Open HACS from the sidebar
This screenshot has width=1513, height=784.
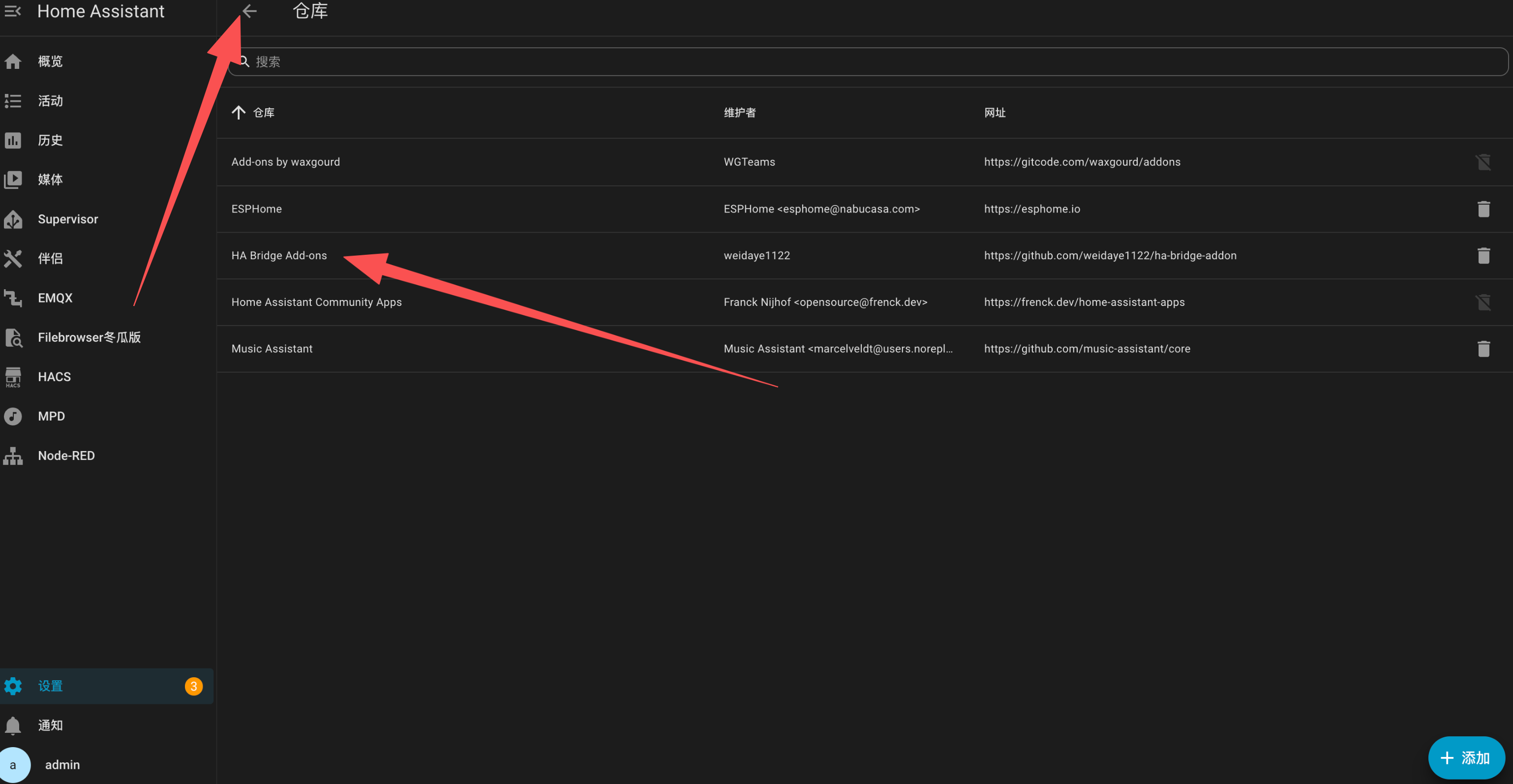107,377
